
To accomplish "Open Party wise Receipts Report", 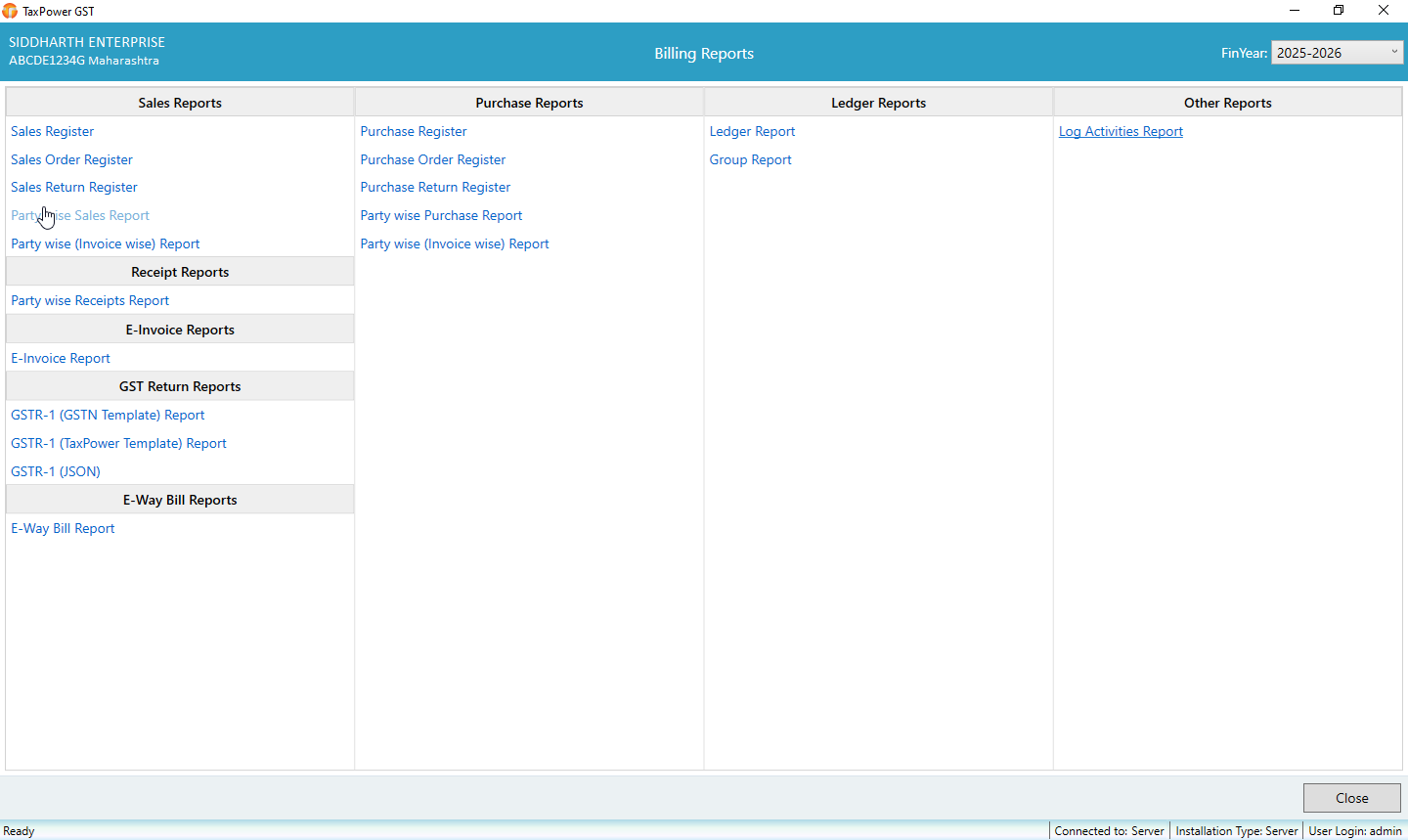I will 90,300.
